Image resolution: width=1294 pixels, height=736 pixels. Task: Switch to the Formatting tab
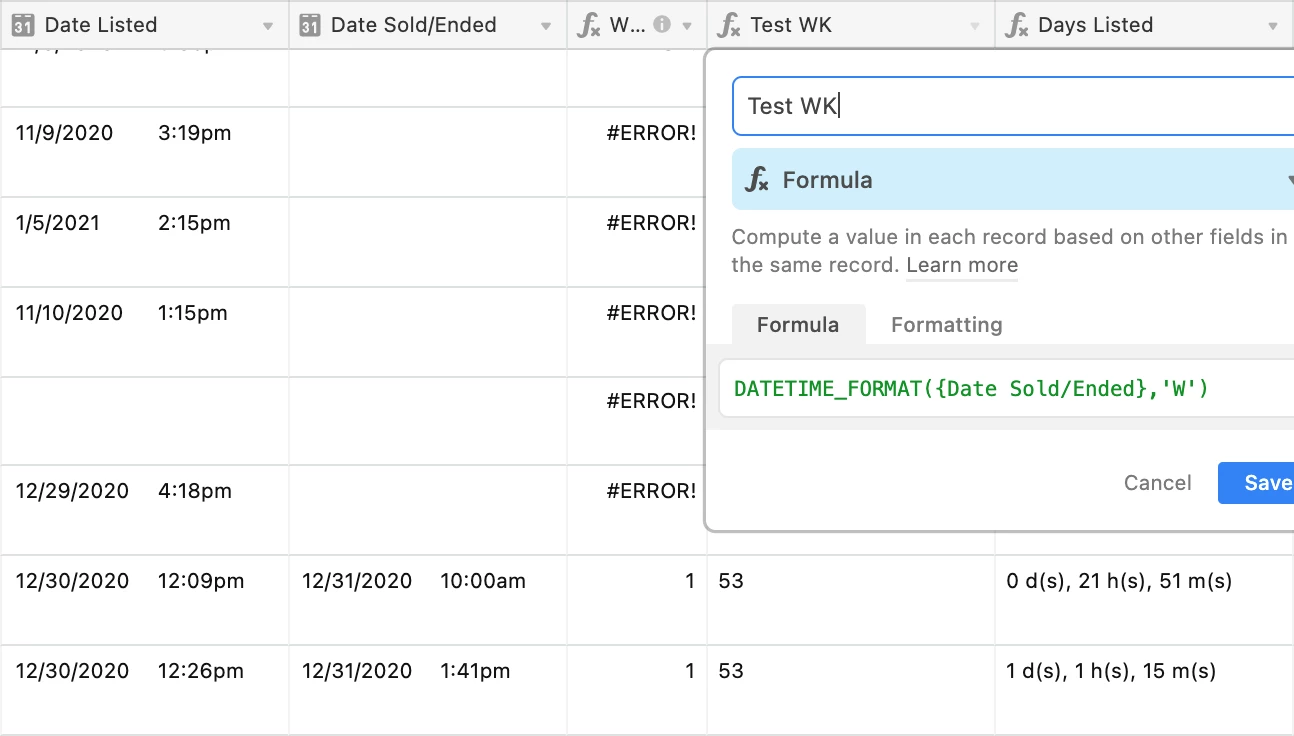tap(947, 325)
